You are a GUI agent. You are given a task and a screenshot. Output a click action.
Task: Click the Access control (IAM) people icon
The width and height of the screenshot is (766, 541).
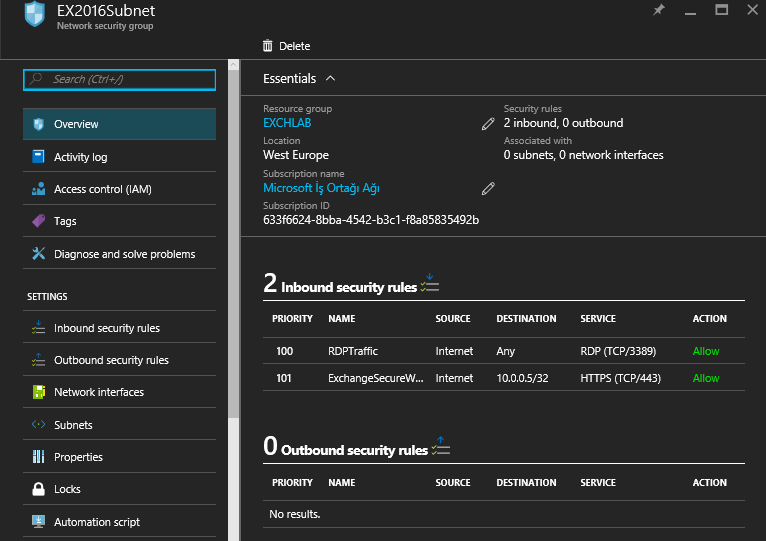[x=38, y=189]
